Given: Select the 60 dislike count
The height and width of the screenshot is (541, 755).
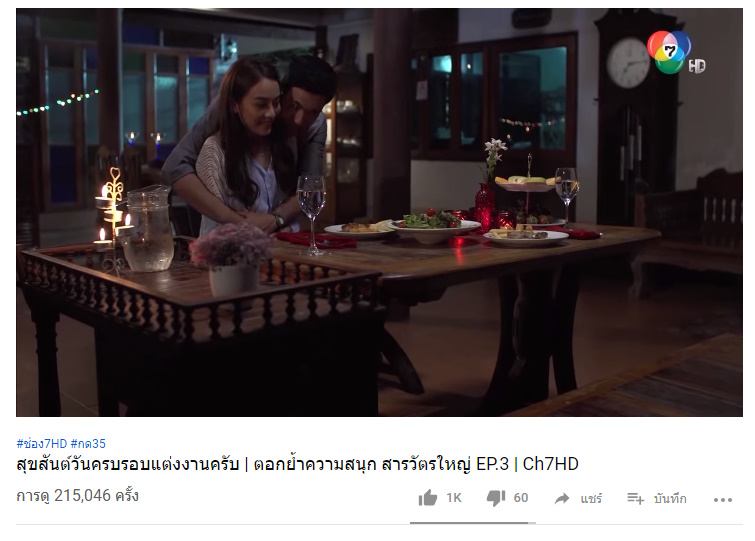Looking at the screenshot, I should click(521, 498).
